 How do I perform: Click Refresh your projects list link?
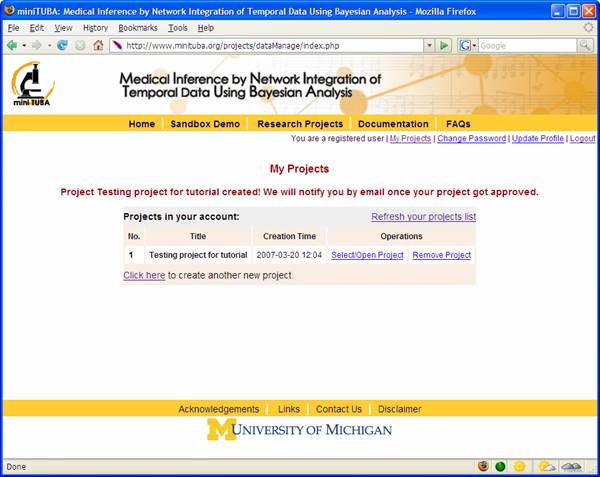click(424, 217)
